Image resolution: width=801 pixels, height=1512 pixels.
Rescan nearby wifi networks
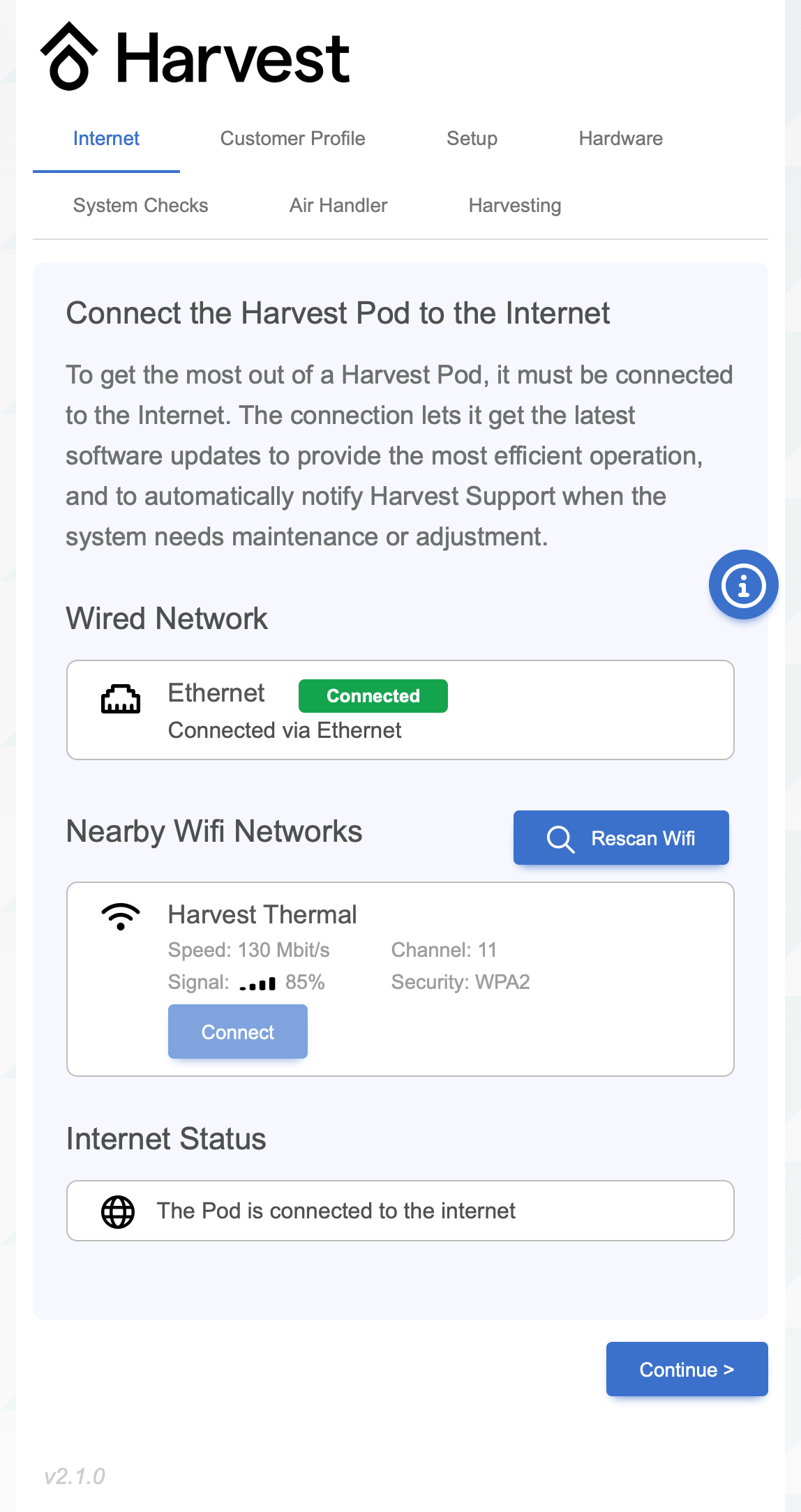tap(621, 838)
